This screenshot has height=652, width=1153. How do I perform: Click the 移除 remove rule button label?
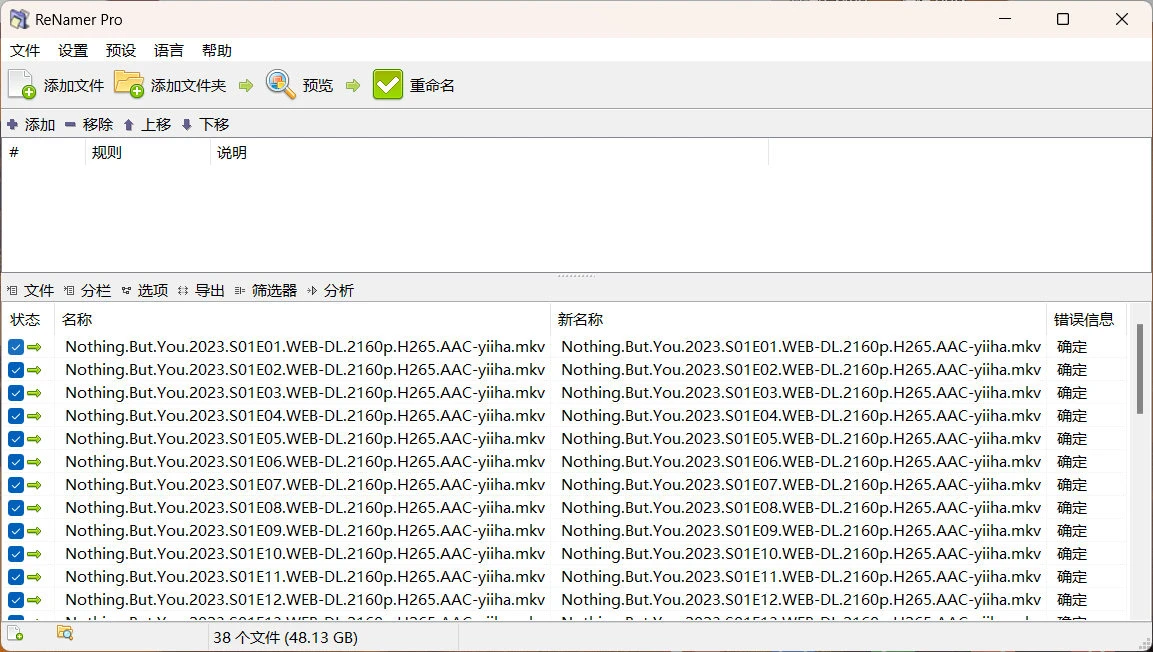(98, 124)
